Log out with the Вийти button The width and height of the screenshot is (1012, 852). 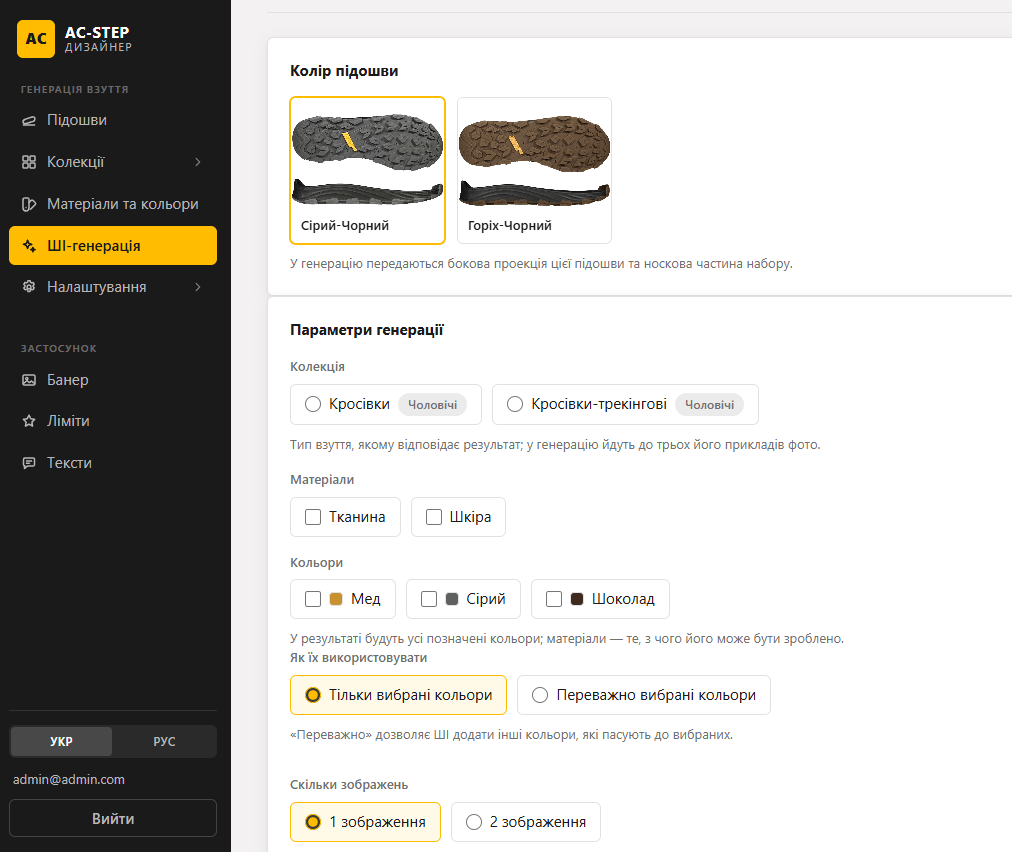[113, 818]
